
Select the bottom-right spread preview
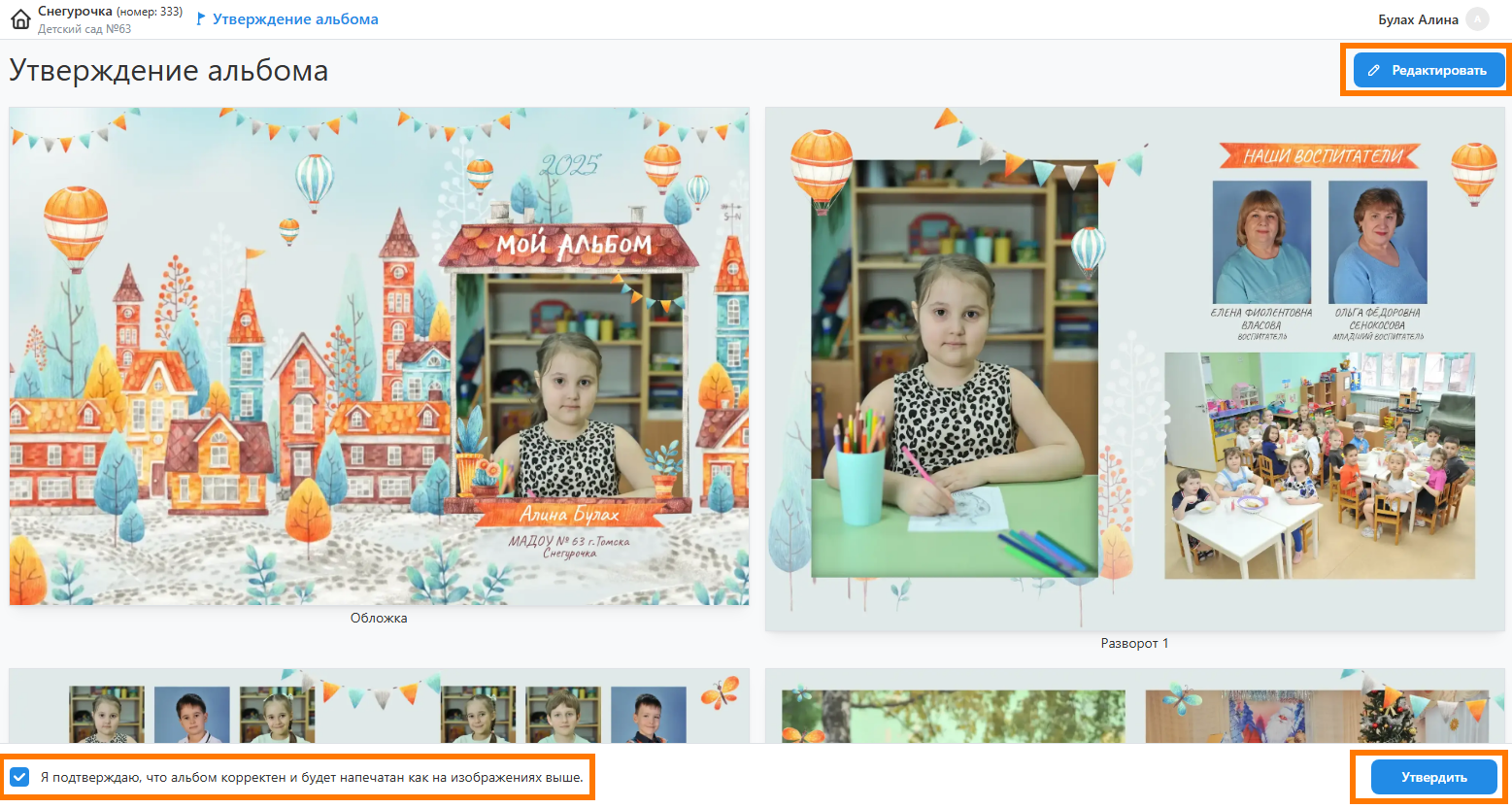click(1134, 706)
